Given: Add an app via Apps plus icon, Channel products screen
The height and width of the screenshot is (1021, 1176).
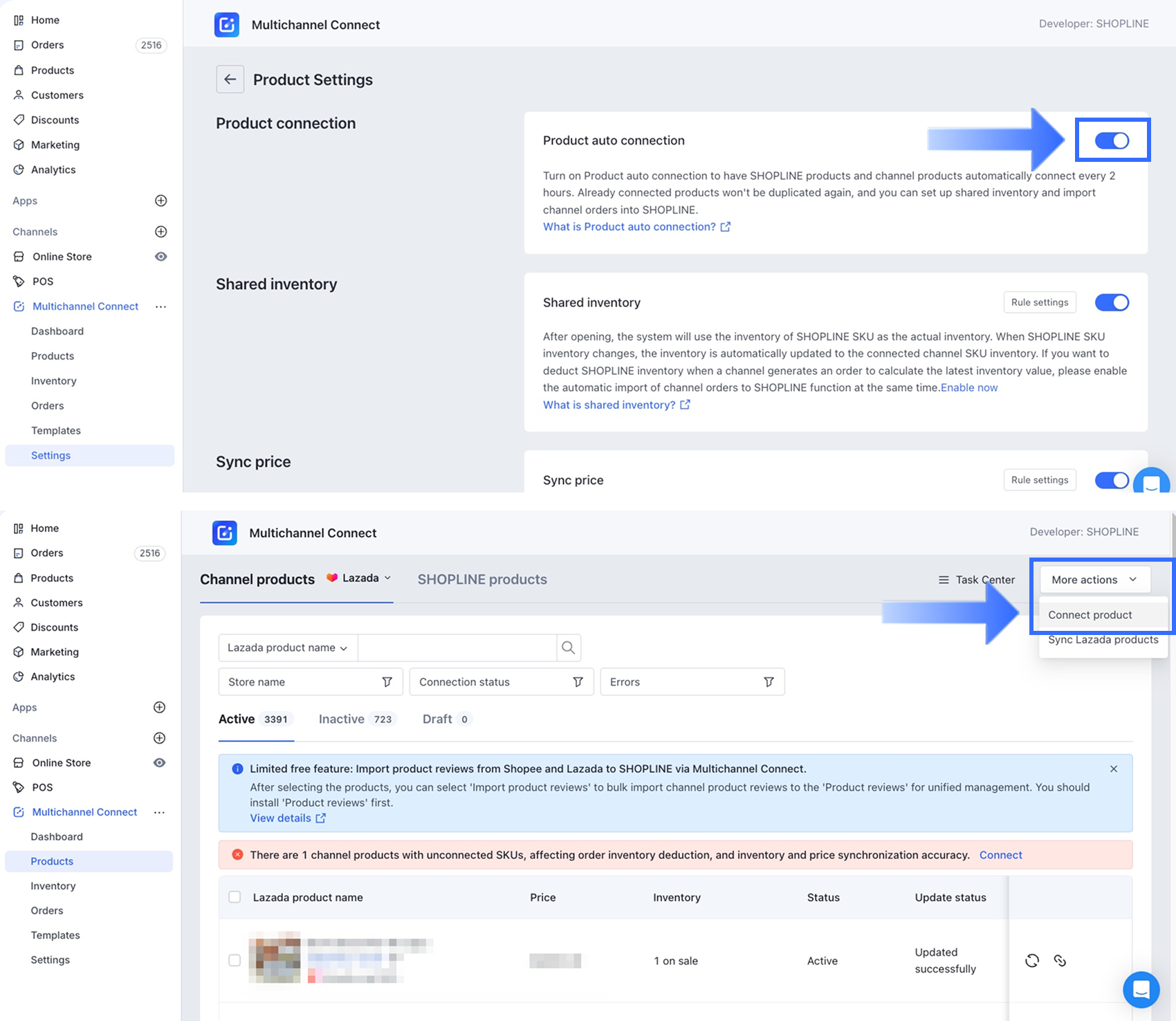Looking at the screenshot, I should click(x=159, y=707).
